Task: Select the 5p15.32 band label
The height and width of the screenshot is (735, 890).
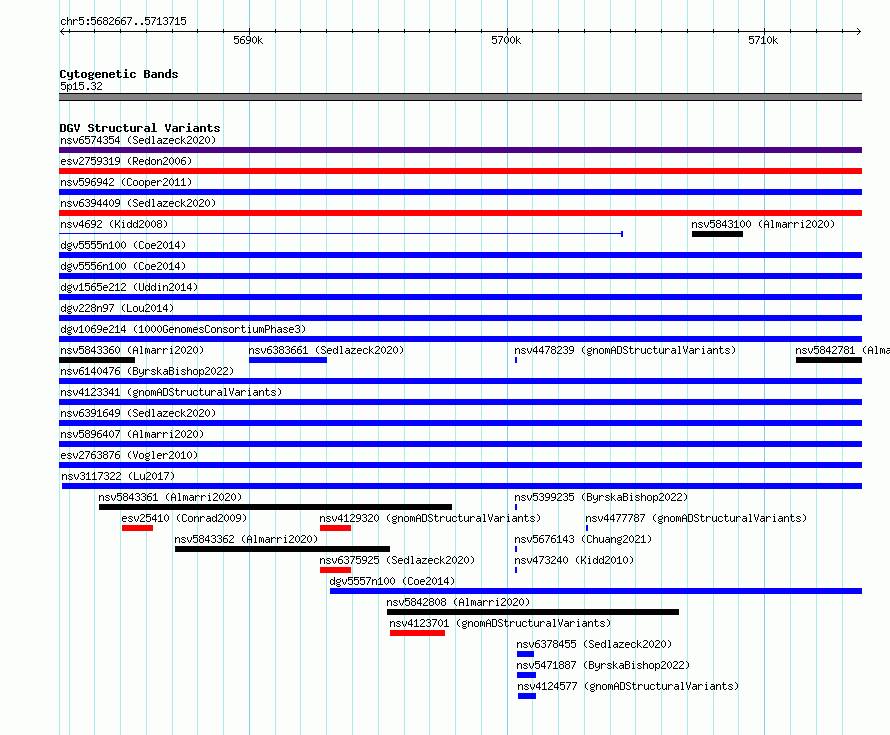Action: pos(81,86)
